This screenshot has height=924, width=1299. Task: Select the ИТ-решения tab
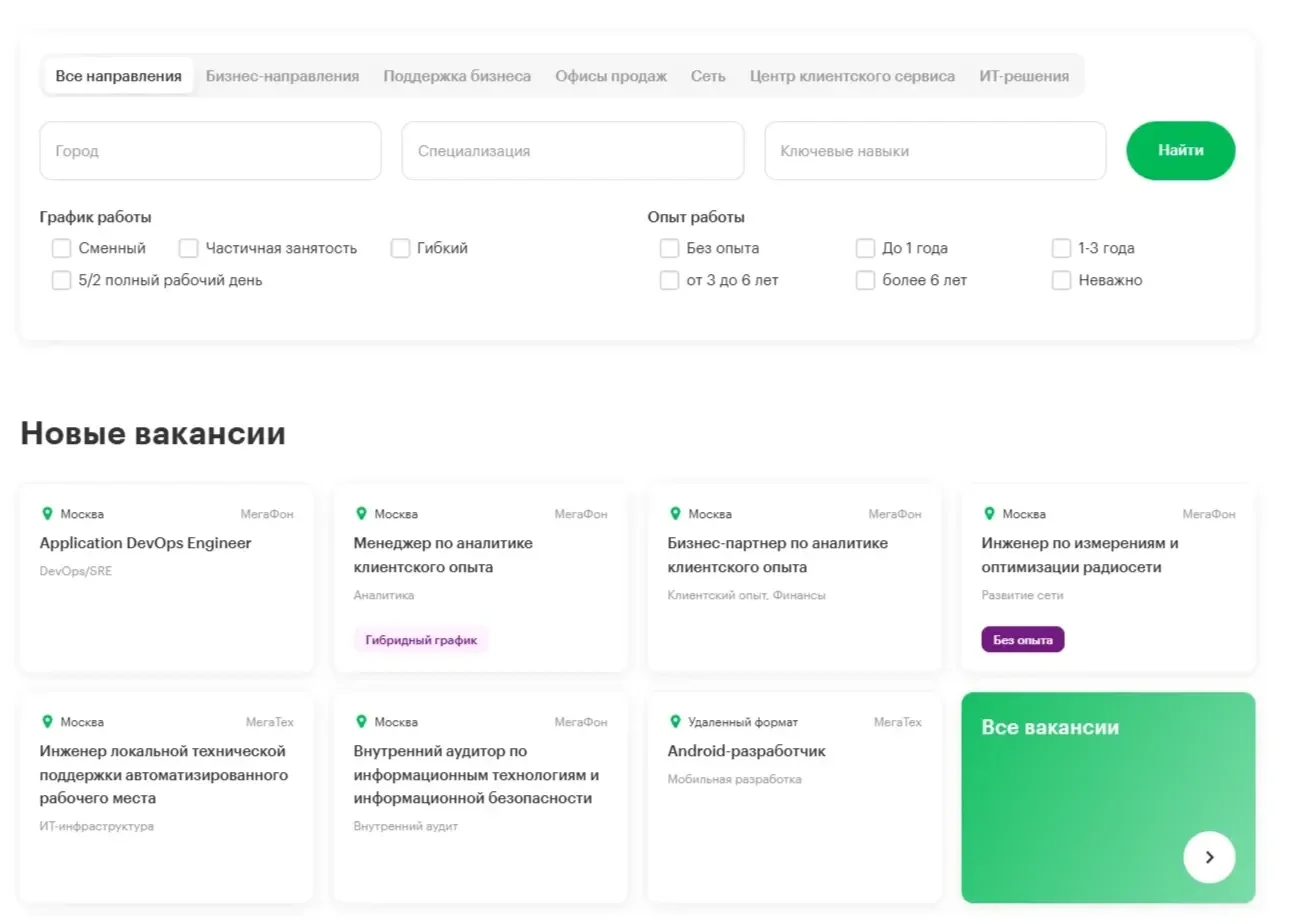point(1024,76)
